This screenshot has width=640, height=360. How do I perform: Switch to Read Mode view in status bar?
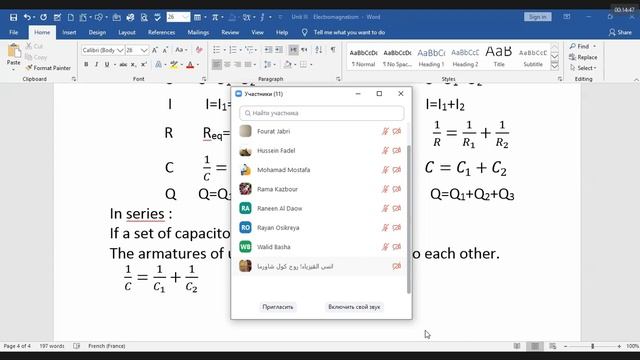point(517,346)
